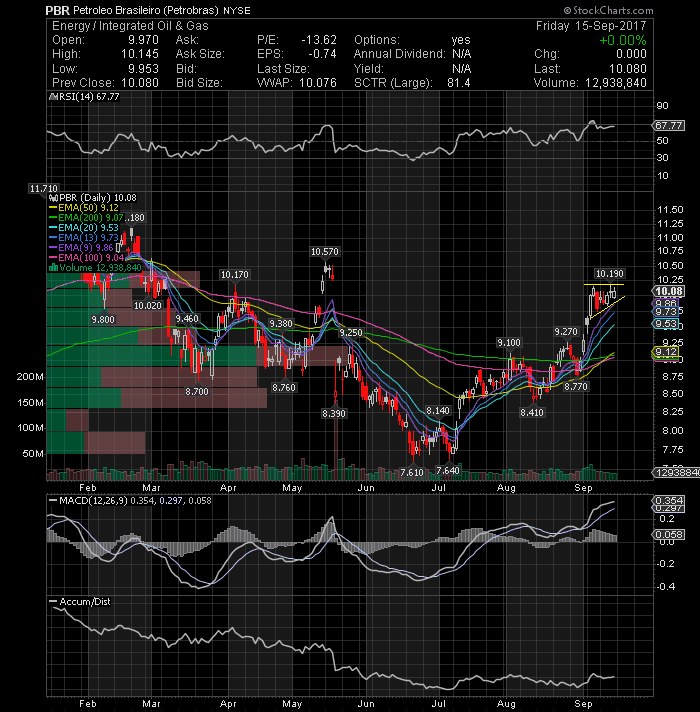Click the Chg value 0.000
This screenshot has width=700, height=712.
pos(631,54)
